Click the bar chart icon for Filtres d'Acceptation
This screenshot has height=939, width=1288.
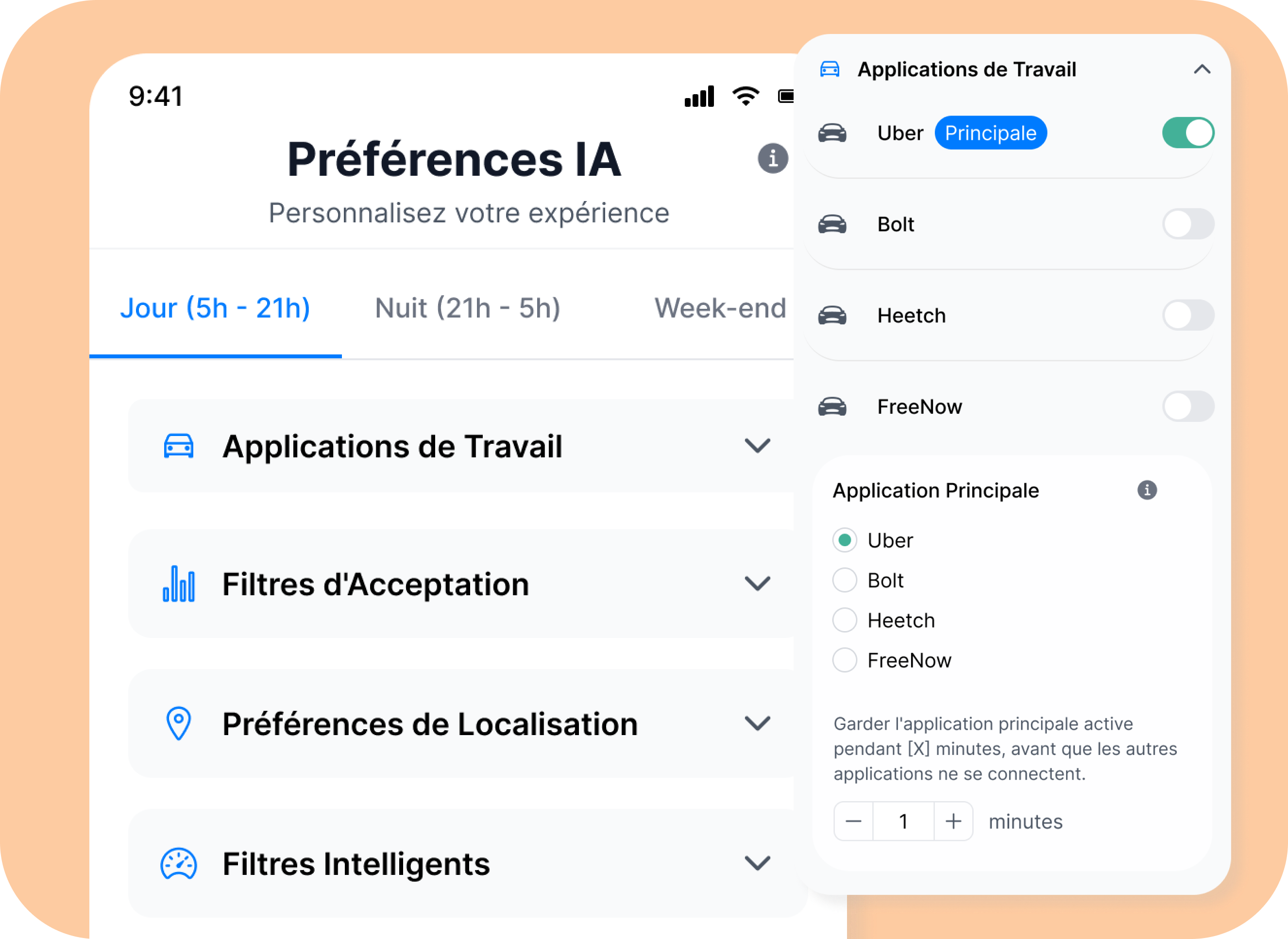[x=179, y=584]
